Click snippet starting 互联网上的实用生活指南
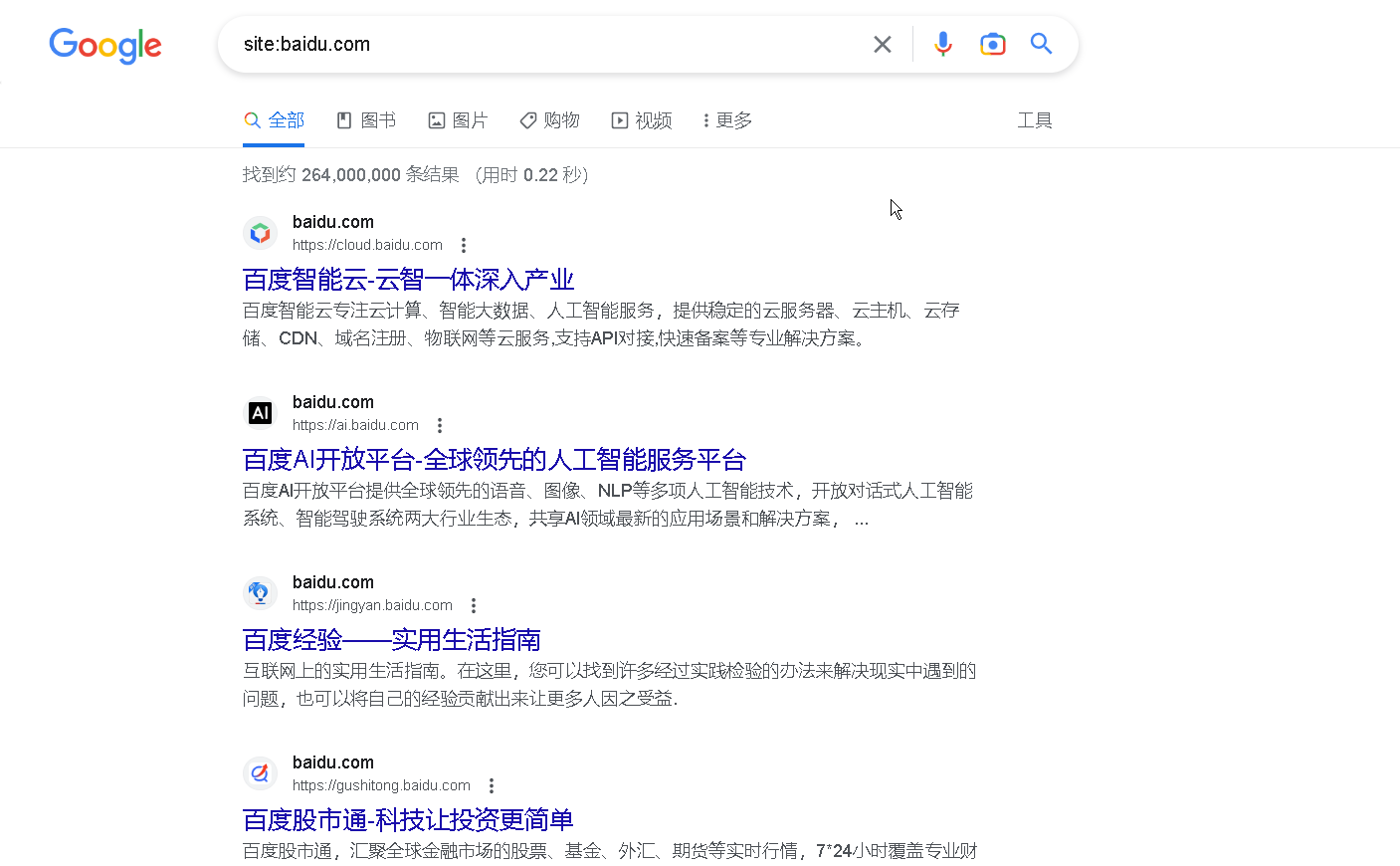 tap(609, 685)
